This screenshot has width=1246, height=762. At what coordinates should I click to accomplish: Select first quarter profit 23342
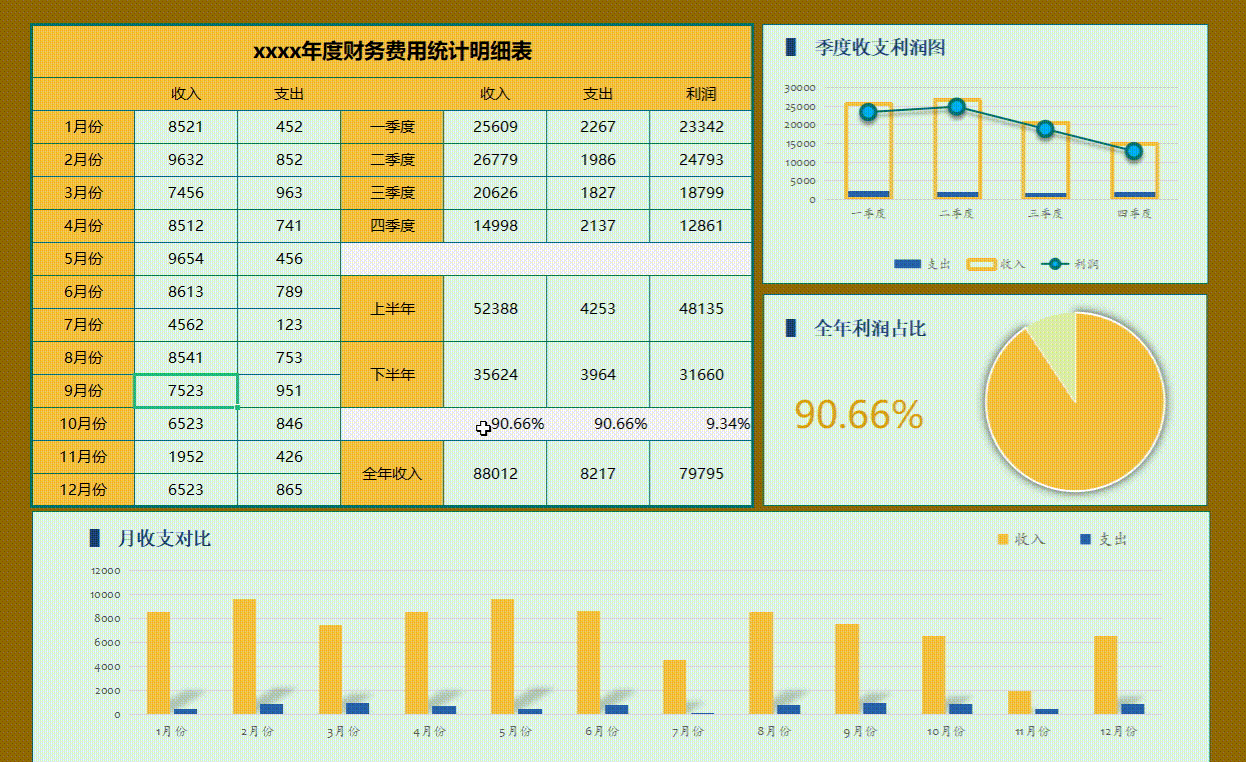(701, 127)
